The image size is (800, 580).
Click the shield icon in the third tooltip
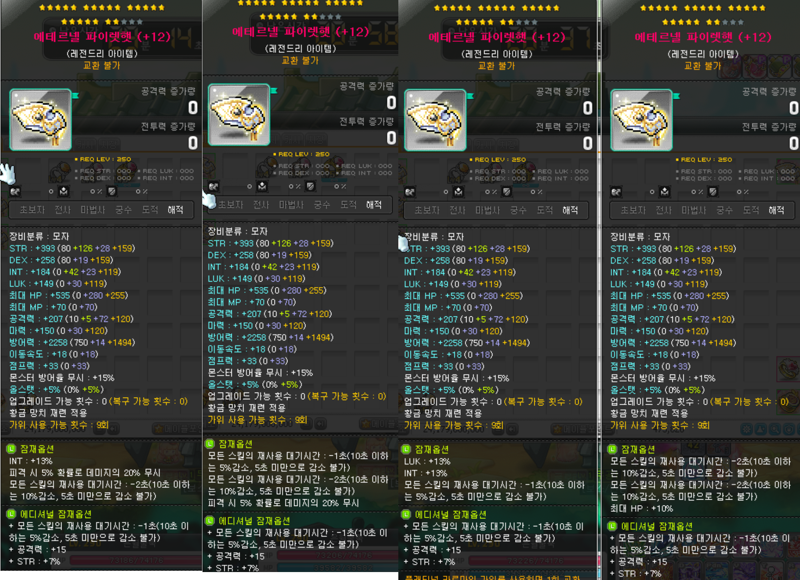click(507, 192)
